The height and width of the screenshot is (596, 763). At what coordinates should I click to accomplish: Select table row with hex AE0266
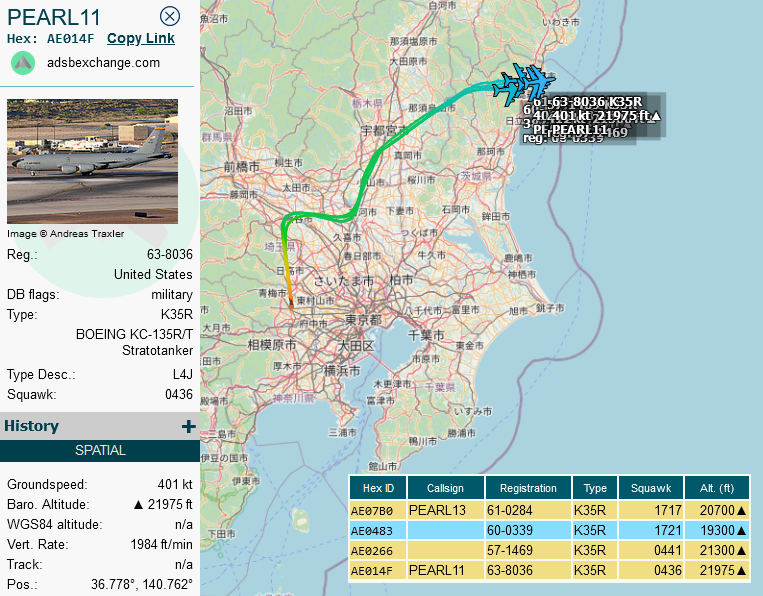click(549, 550)
